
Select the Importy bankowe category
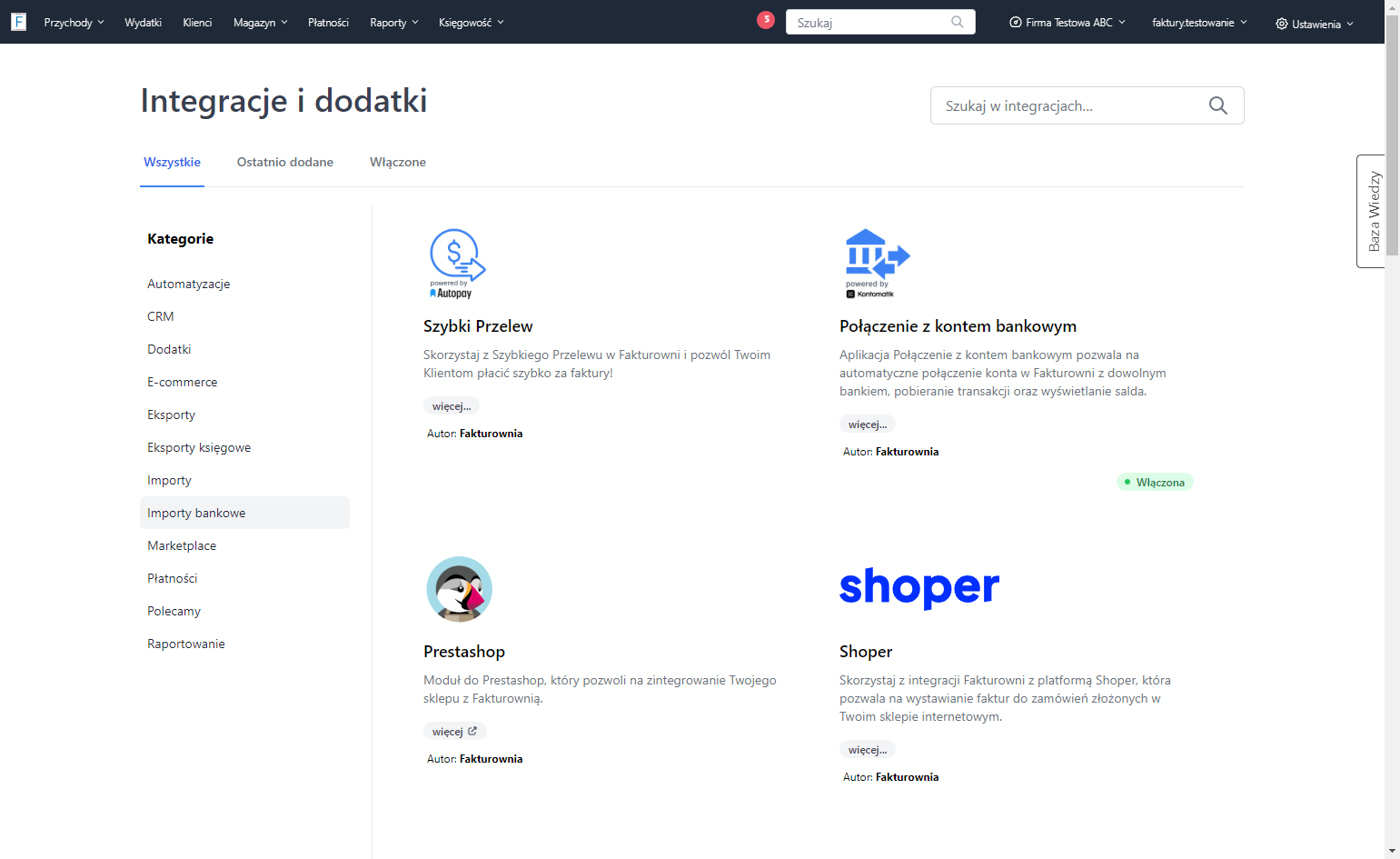click(x=244, y=513)
